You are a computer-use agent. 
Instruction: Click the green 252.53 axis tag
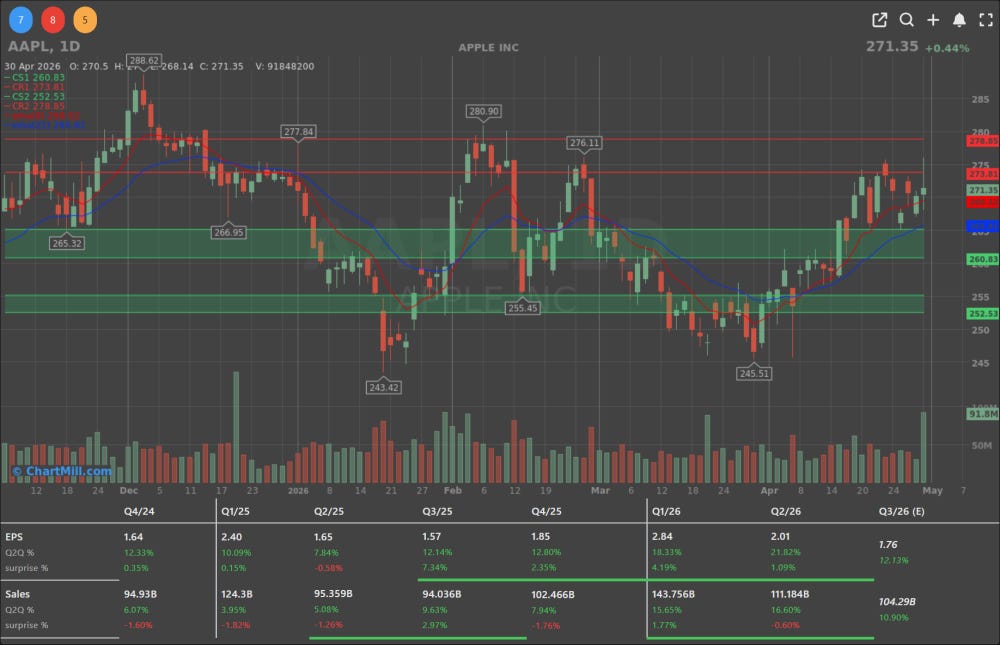click(983, 313)
